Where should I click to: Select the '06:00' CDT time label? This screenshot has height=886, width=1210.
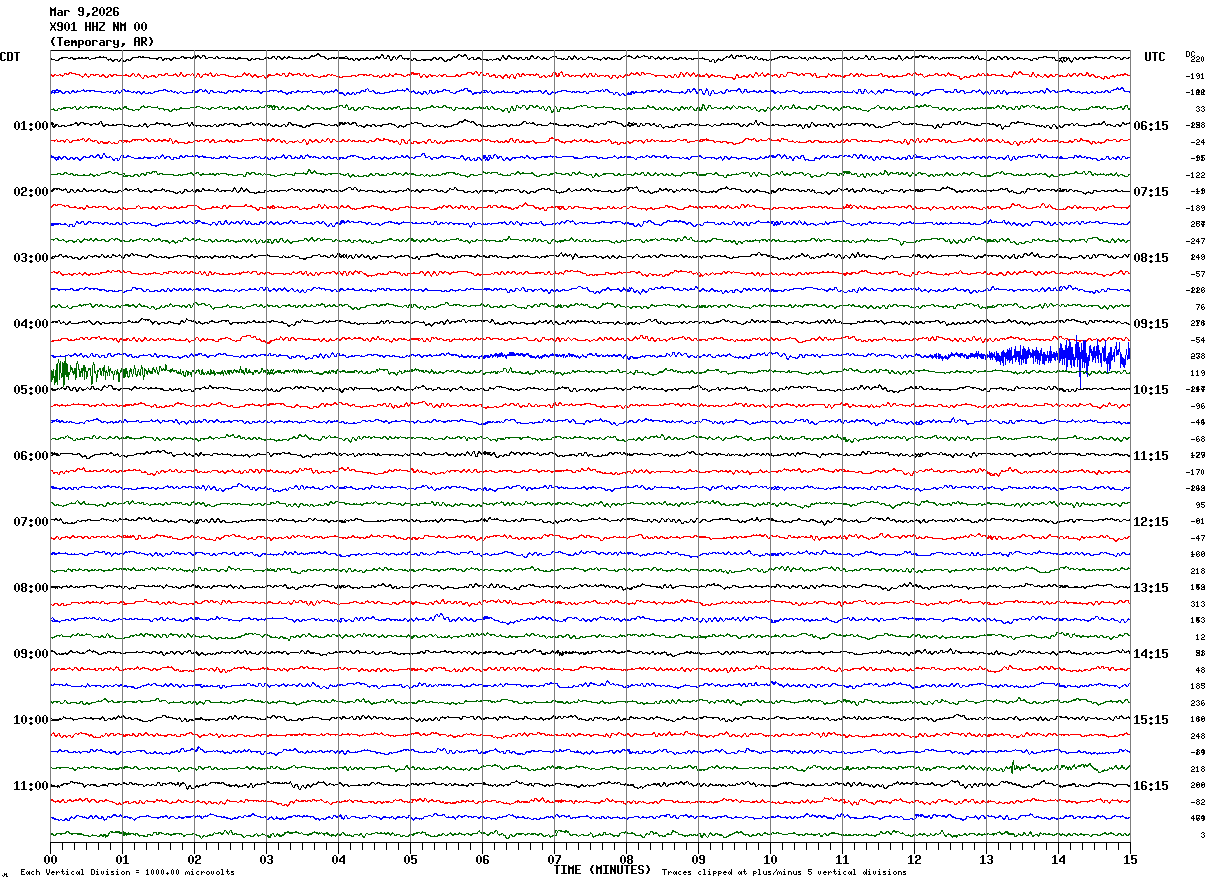pyautogui.click(x=31, y=456)
